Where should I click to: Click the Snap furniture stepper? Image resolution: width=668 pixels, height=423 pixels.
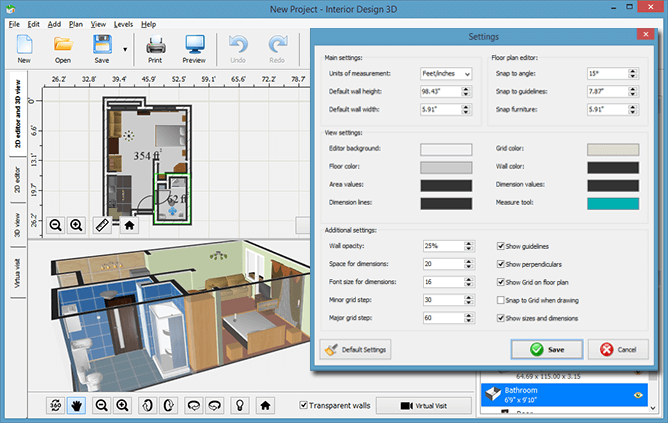point(633,109)
